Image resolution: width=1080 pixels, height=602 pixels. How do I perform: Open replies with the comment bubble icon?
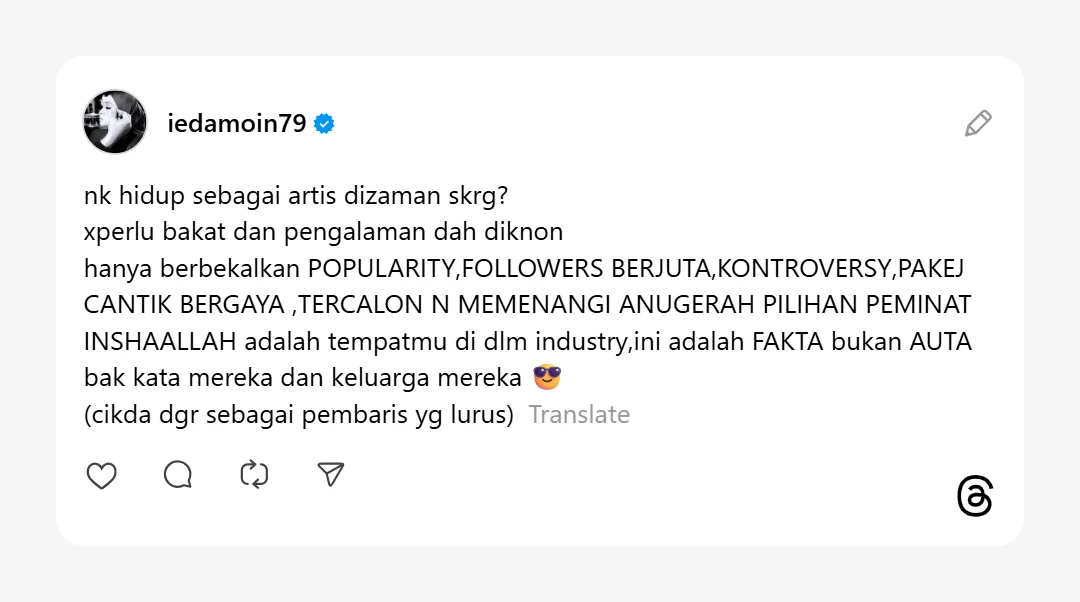(x=178, y=475)
